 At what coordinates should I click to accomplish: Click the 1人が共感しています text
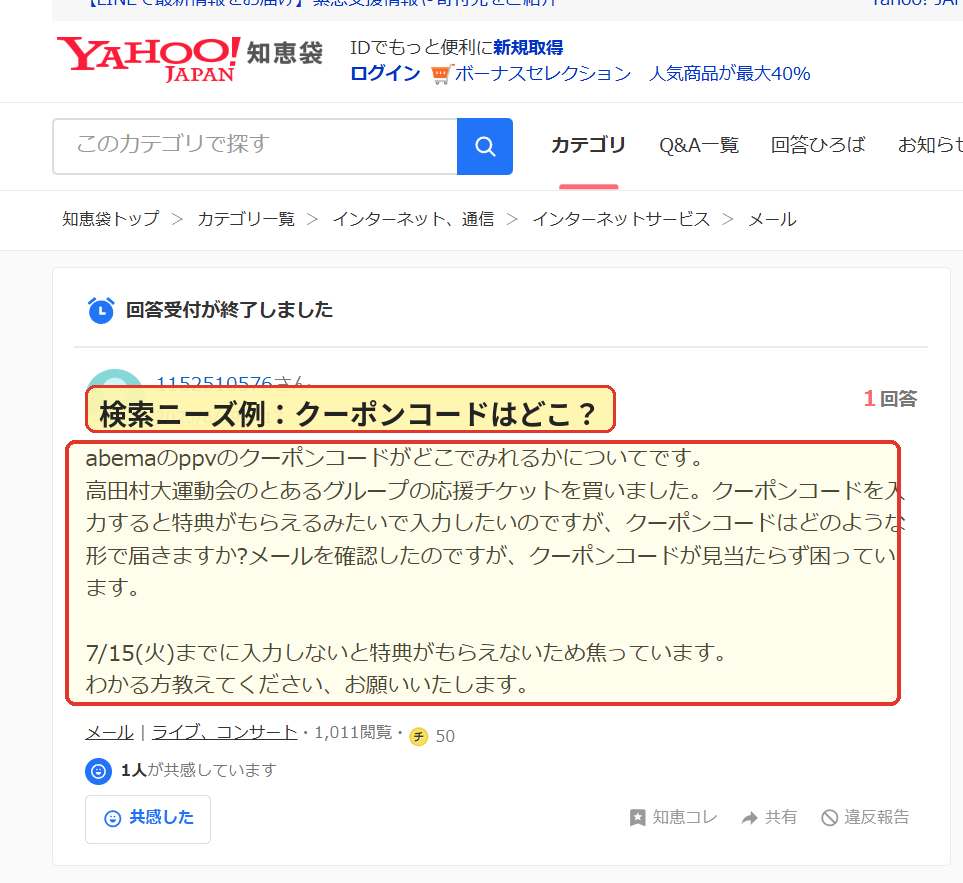(x=198, y=771)
